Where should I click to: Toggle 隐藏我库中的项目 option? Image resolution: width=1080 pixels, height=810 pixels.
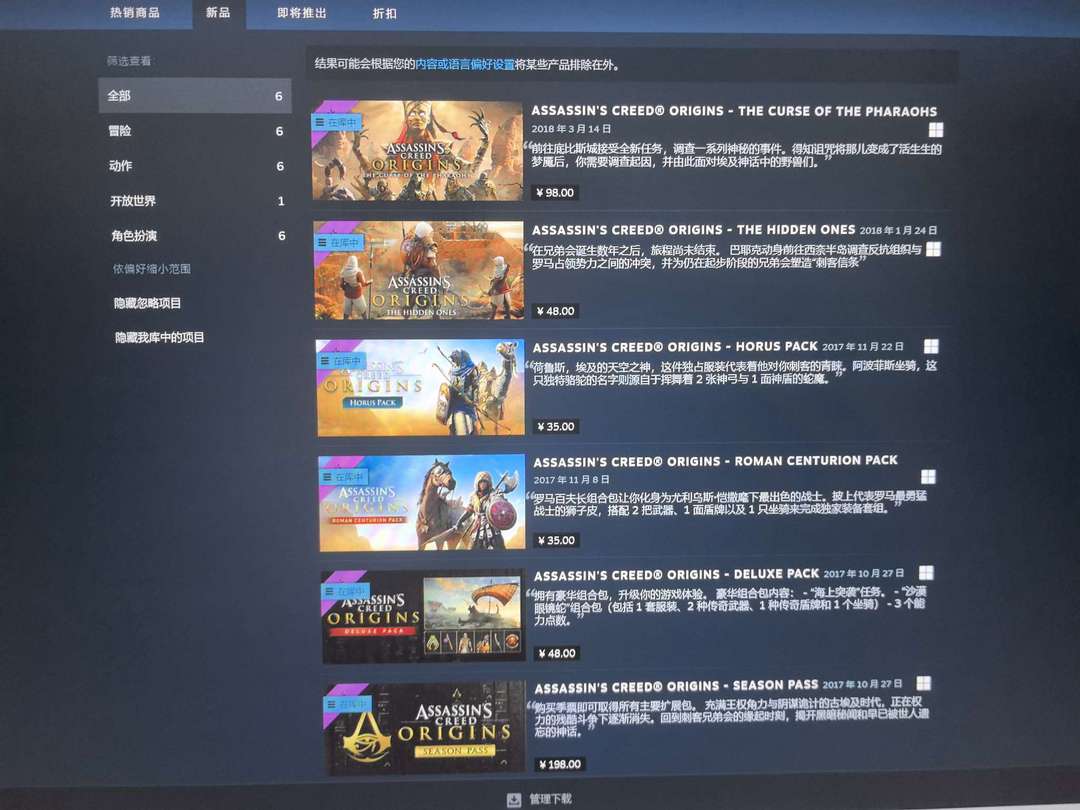click(160, 338)
